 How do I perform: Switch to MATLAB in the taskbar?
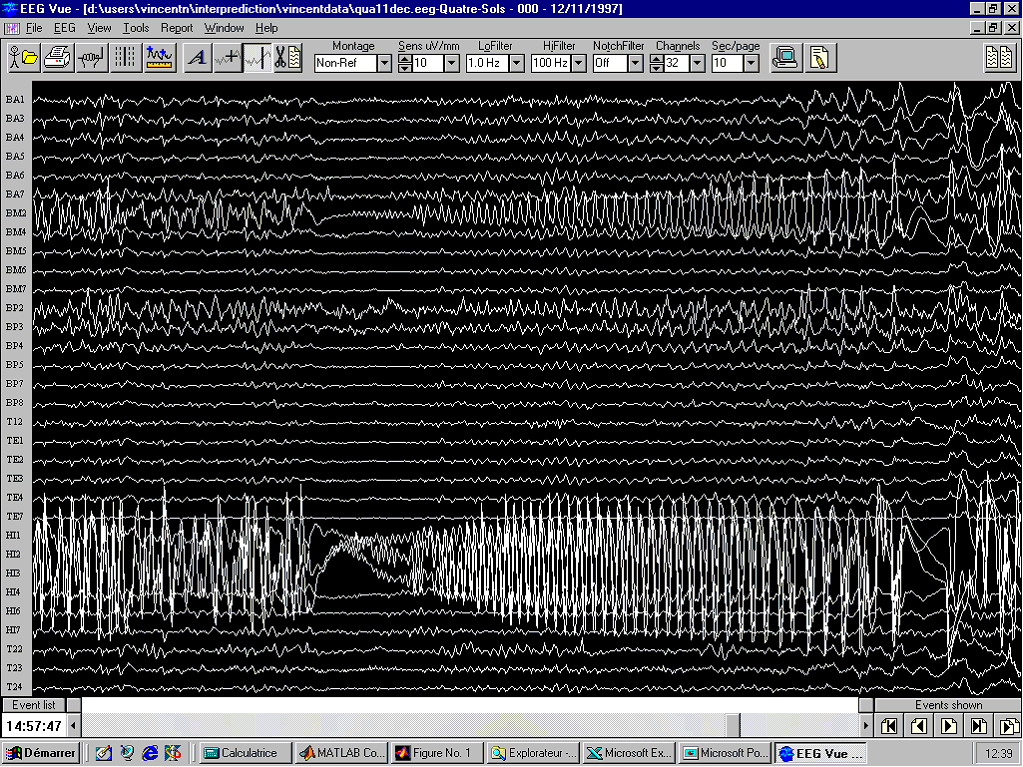(341, 753)
